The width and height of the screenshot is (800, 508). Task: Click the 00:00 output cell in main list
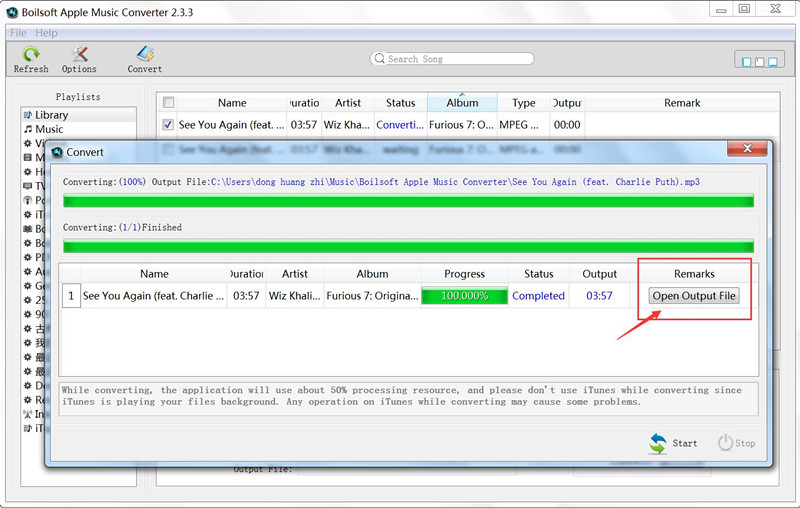pyautogui.click(x=567, y=124)
